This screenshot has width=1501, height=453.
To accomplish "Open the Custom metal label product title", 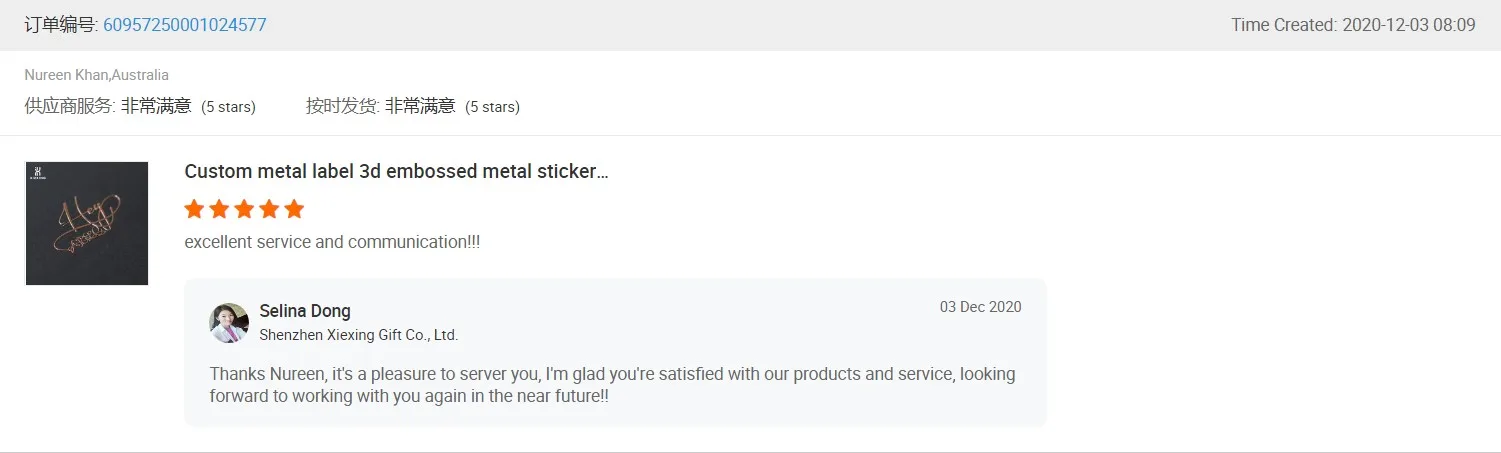I will coord(396,171).
